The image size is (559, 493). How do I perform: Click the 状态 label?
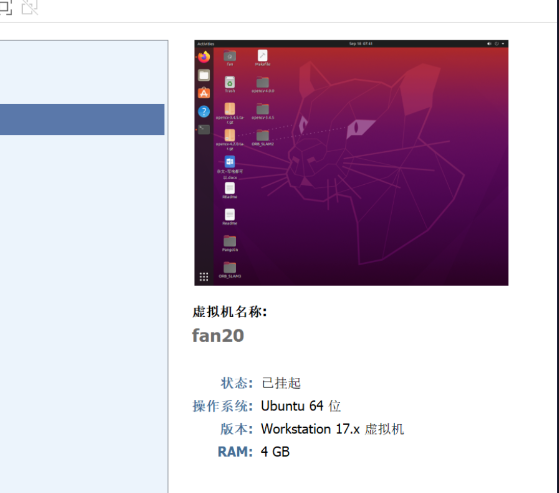tap(236, 383)
